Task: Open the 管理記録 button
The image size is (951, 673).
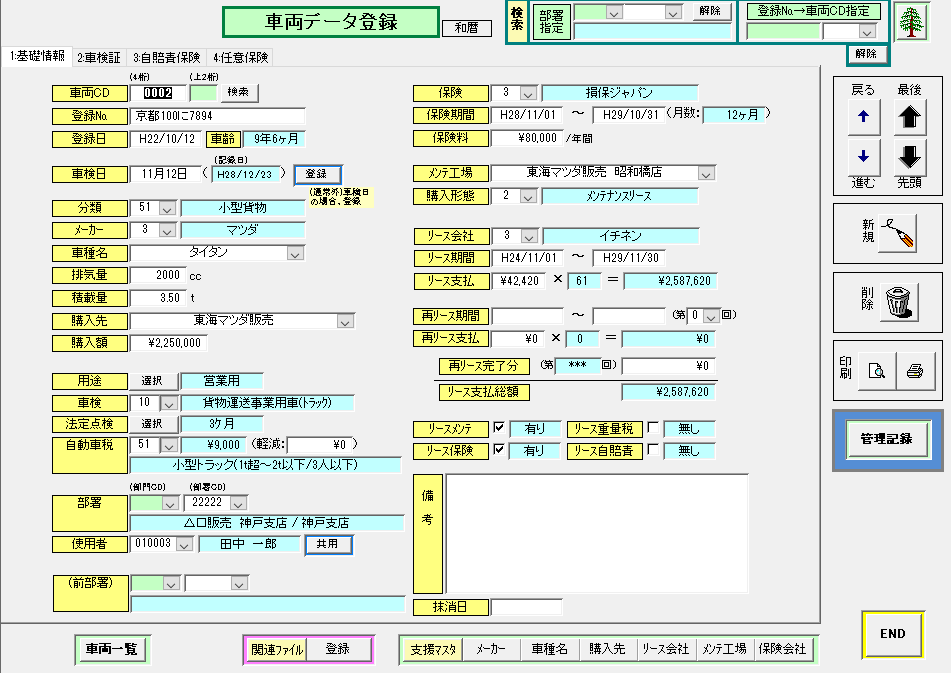Action: pyautogui.click(x=887, y=439)
